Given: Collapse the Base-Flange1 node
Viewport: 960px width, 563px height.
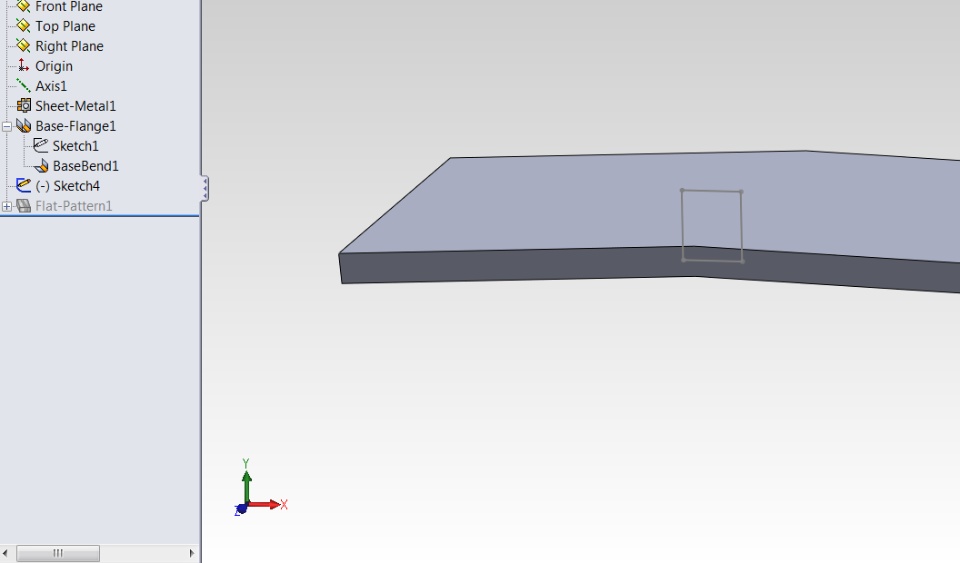Looking at the screenshot, I should pyautogui.click(x=7, y=127).
